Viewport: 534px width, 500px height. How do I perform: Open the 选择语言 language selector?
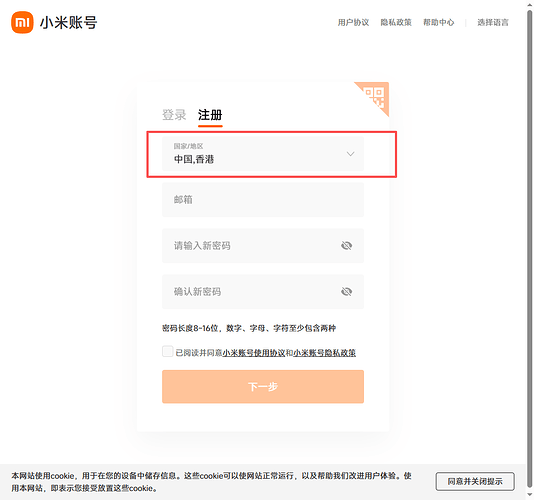point(492,22)
